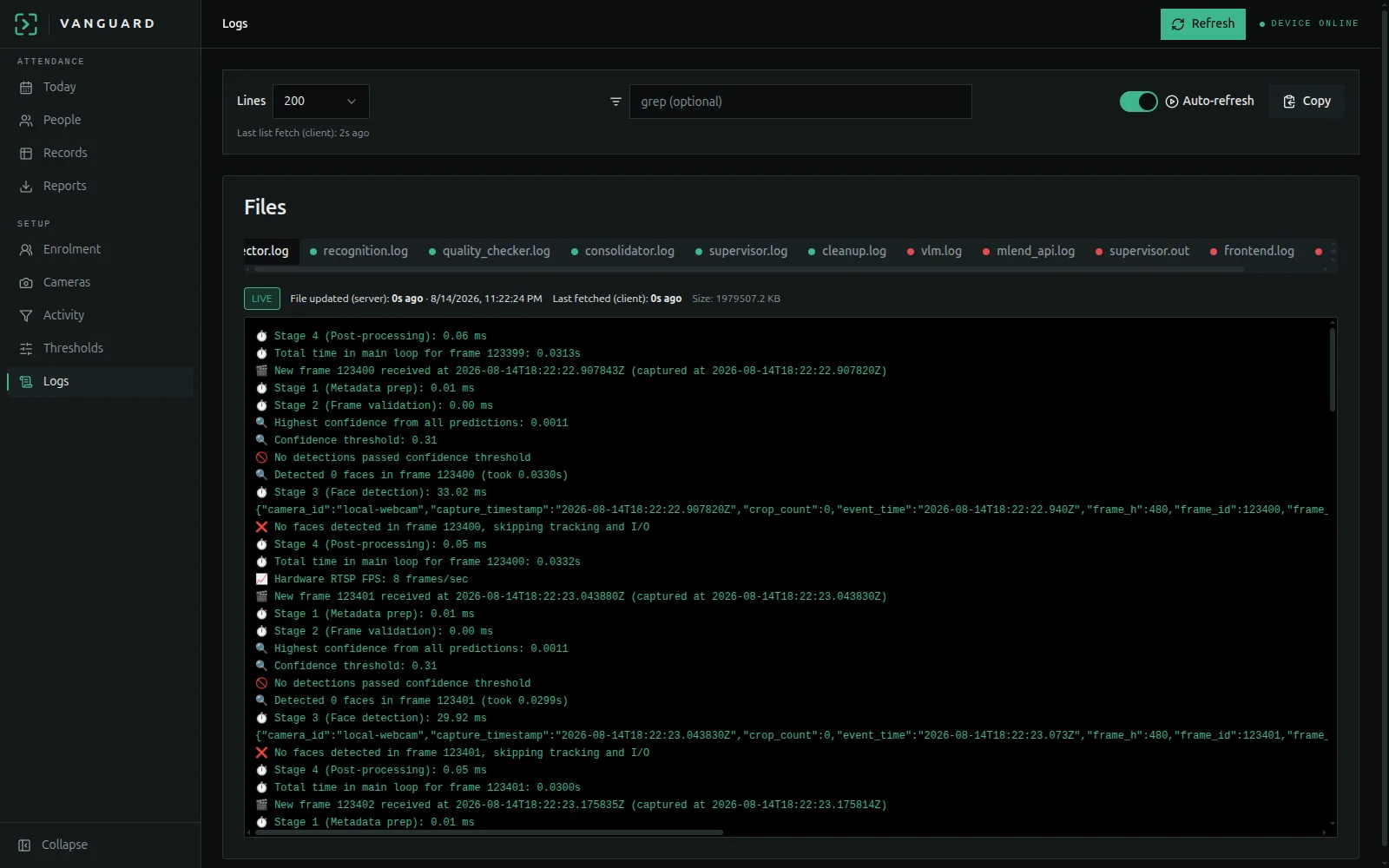Click the Collapse sidebar icon
1389x868 pixels.
(x=24, y=845)
